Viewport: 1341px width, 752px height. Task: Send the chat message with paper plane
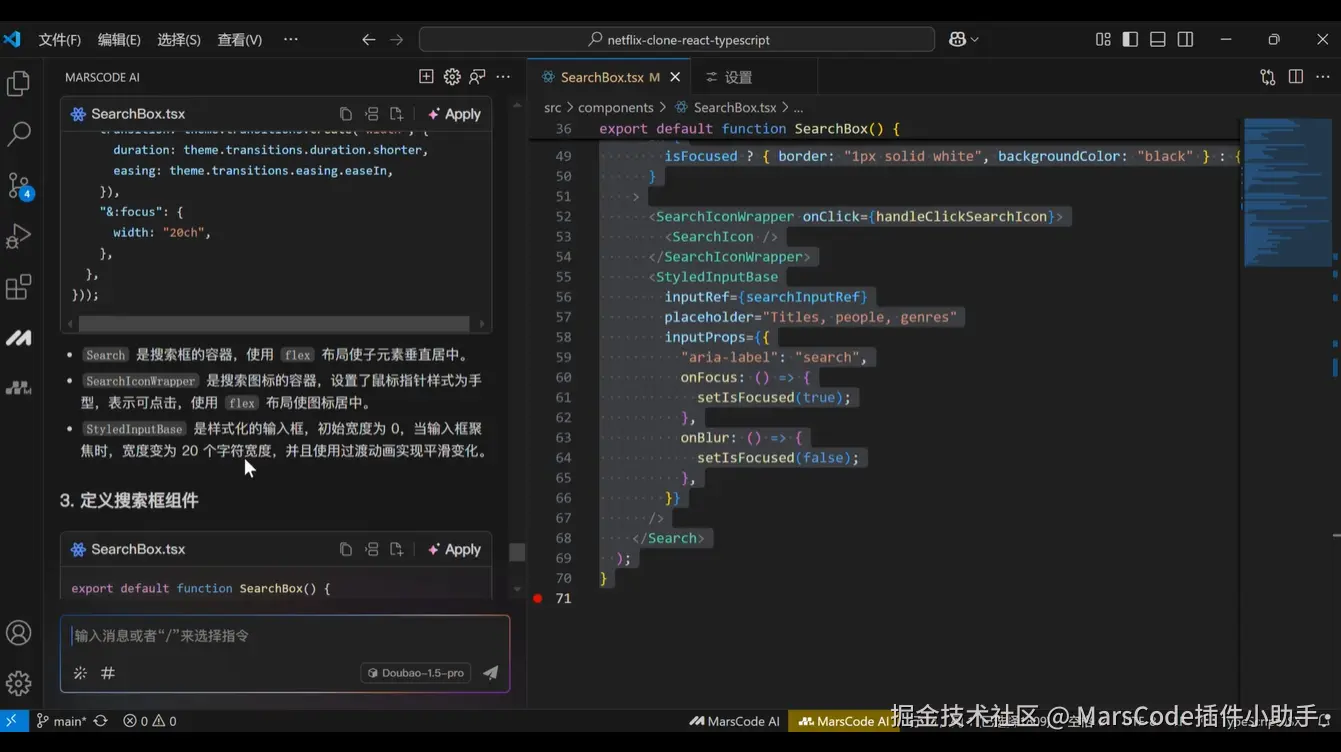click(491, 673)
